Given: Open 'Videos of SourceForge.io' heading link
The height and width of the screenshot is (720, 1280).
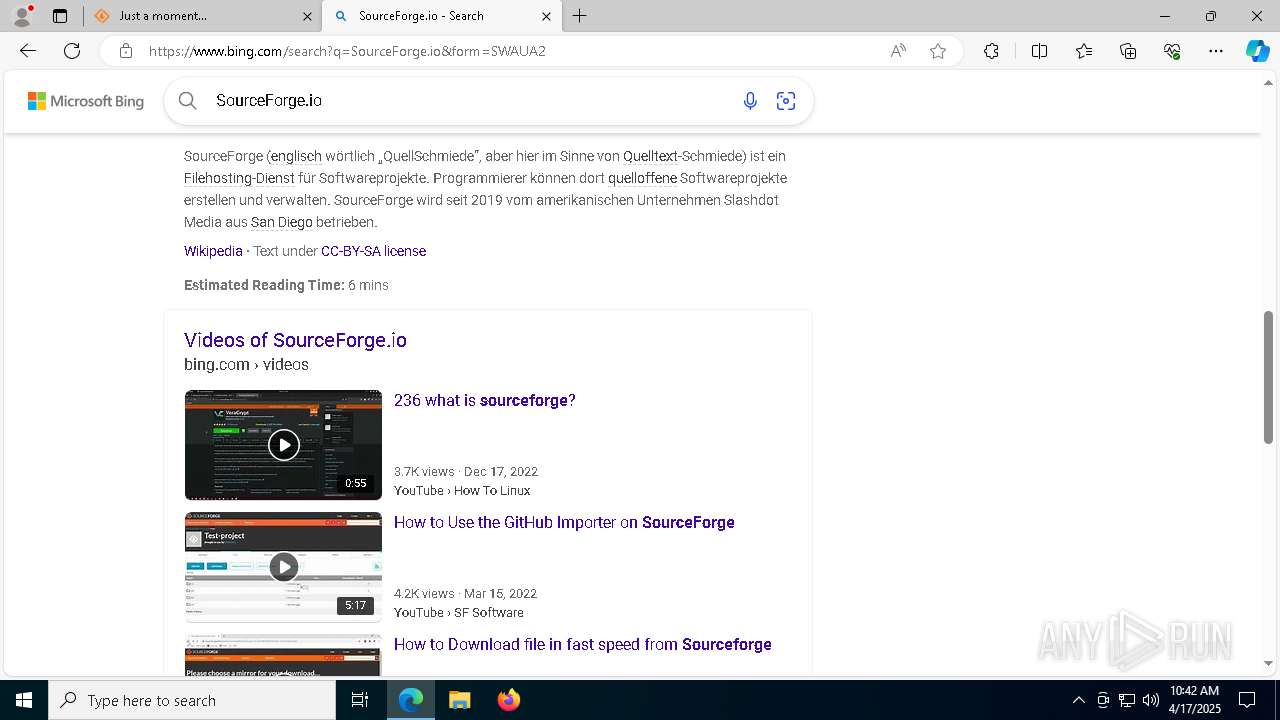Looking at the screenshot, I should point(295,340).
